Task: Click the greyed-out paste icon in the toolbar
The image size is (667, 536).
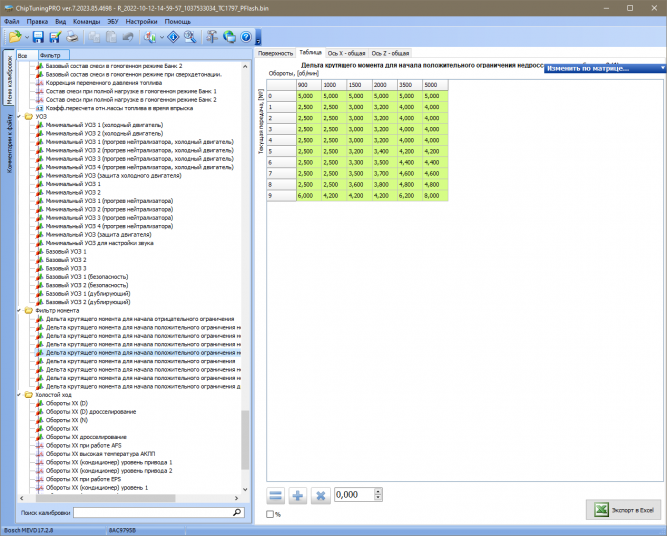Action: pyautogui.click(x=111, y=37)
